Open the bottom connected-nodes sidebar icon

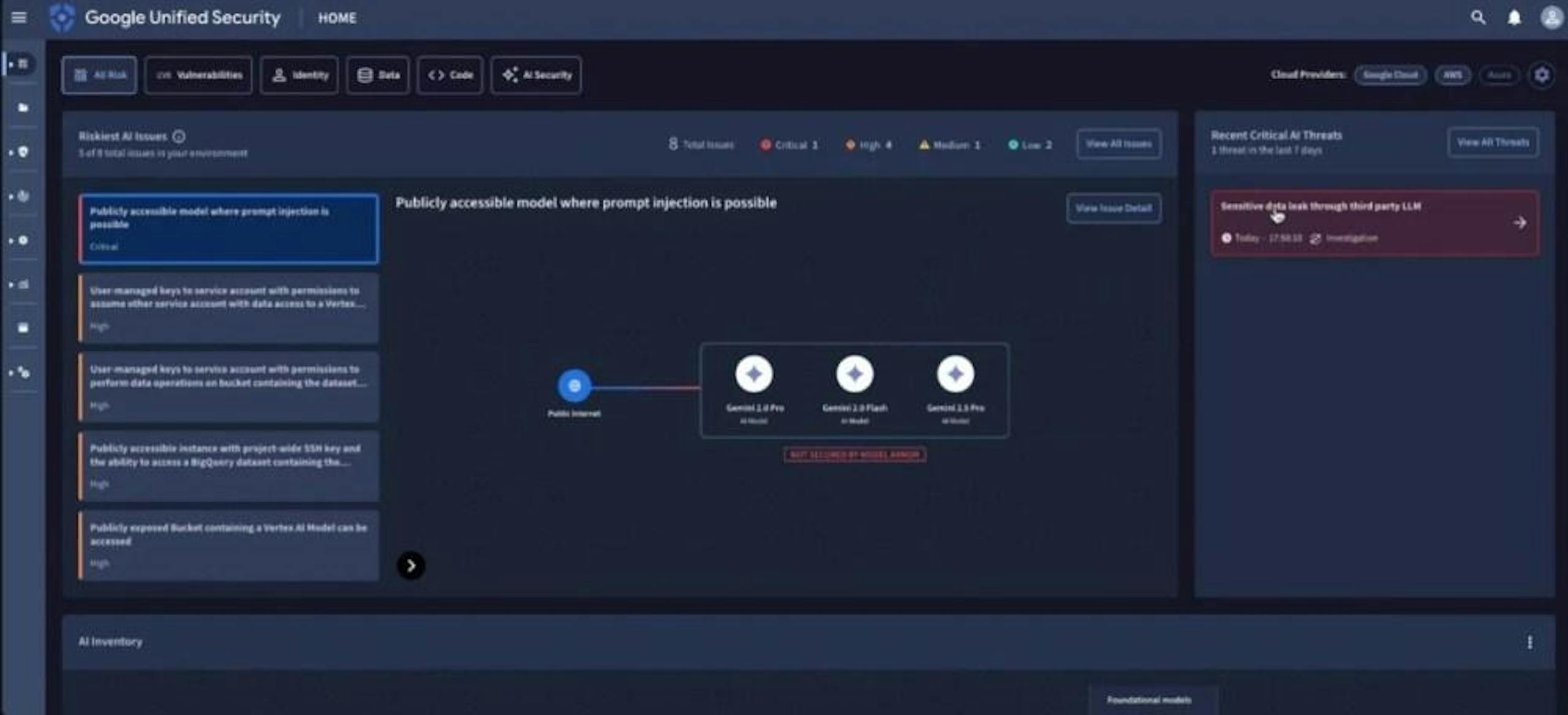(x=23, y=372)
